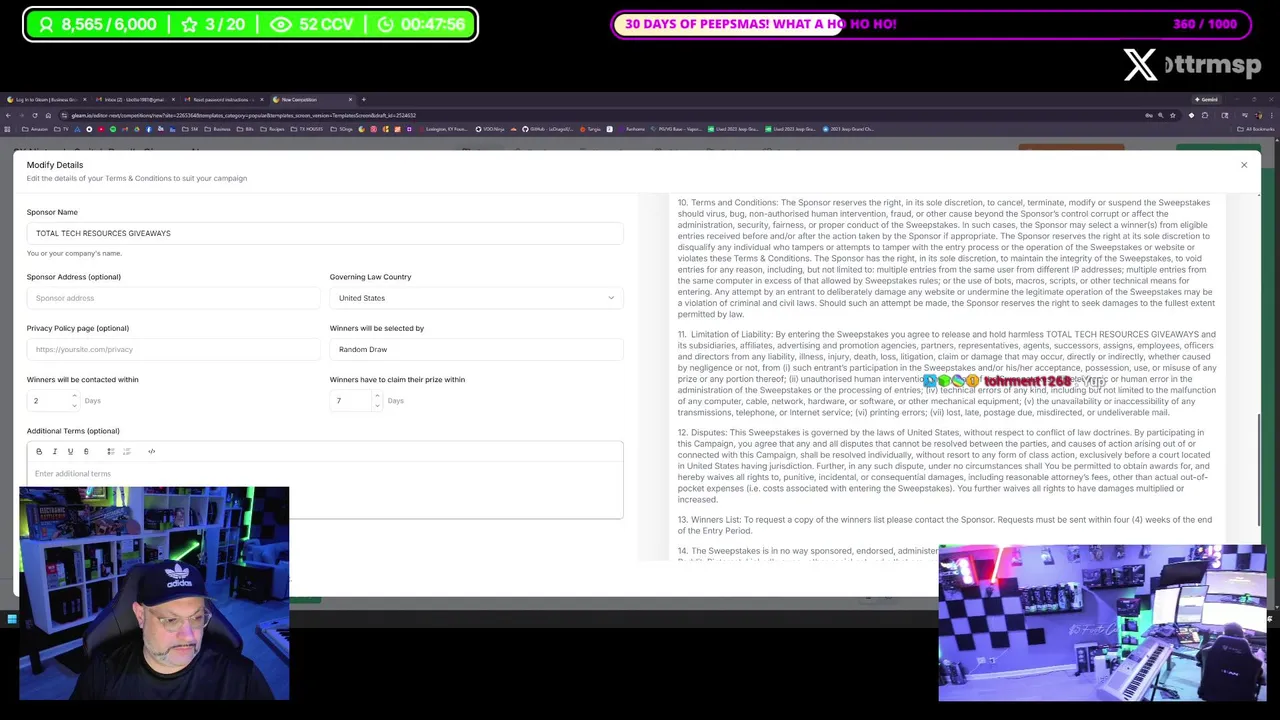Open the Business bookmarks folder
The height and width of the screenshot is (720, 1280).
coord(215,129)
